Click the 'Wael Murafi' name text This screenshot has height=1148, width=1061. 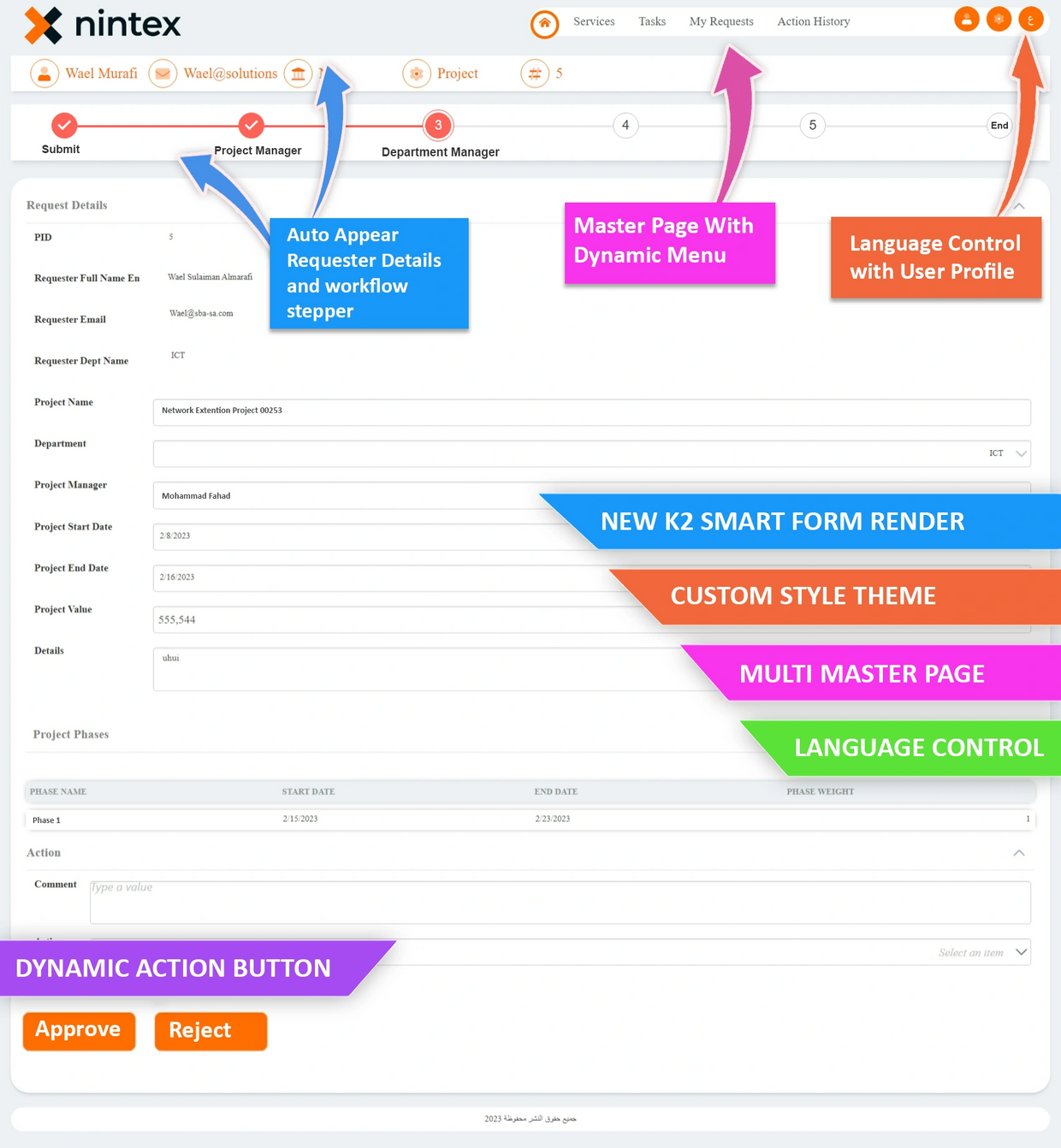tap(101, 74)
